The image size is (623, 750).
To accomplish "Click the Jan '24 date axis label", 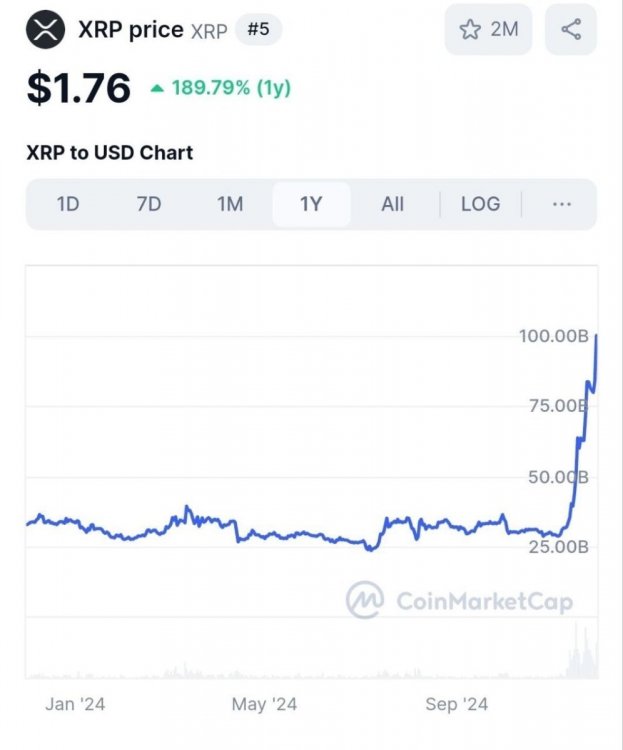I will click(x=75, y=704).
